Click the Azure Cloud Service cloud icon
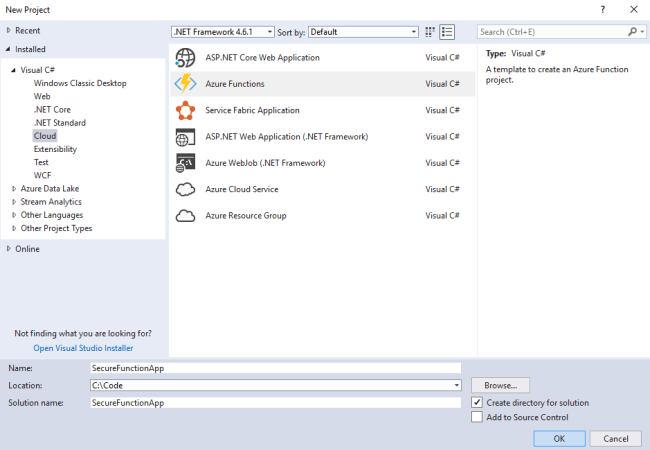The width and height of the screenshot is (650, 450). point(185,189)
